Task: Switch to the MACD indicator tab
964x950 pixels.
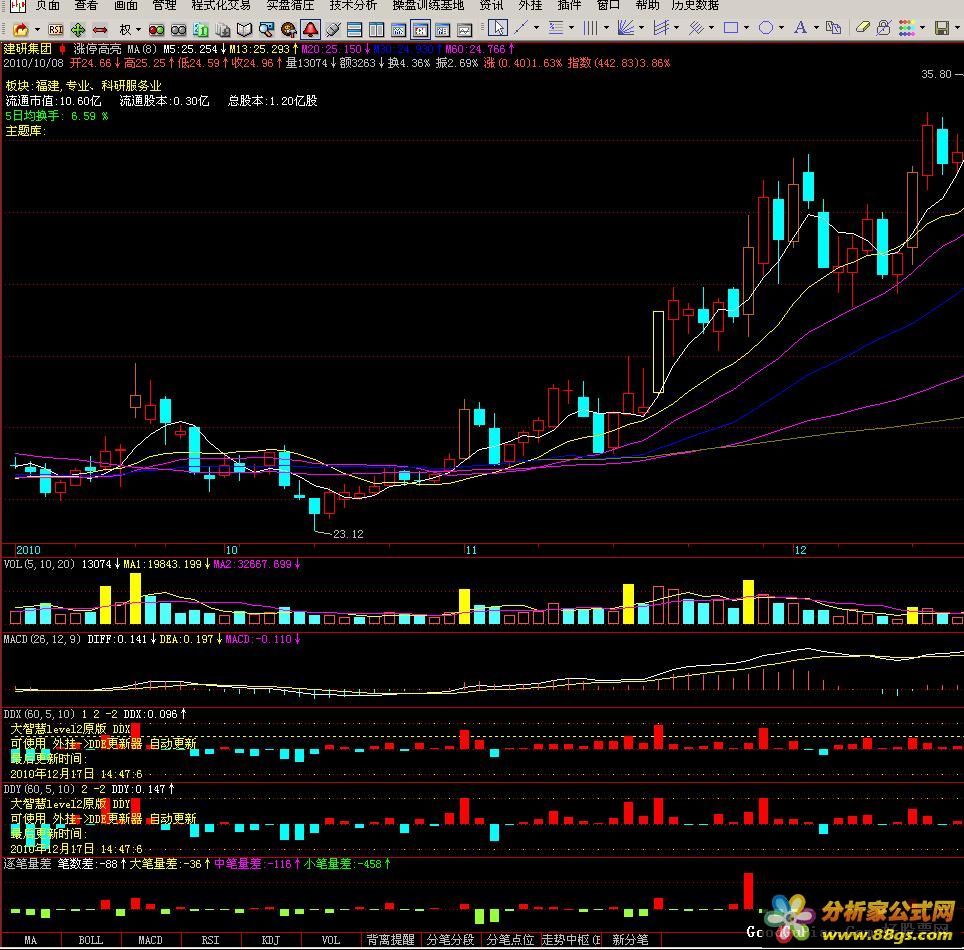Action: 150,940
